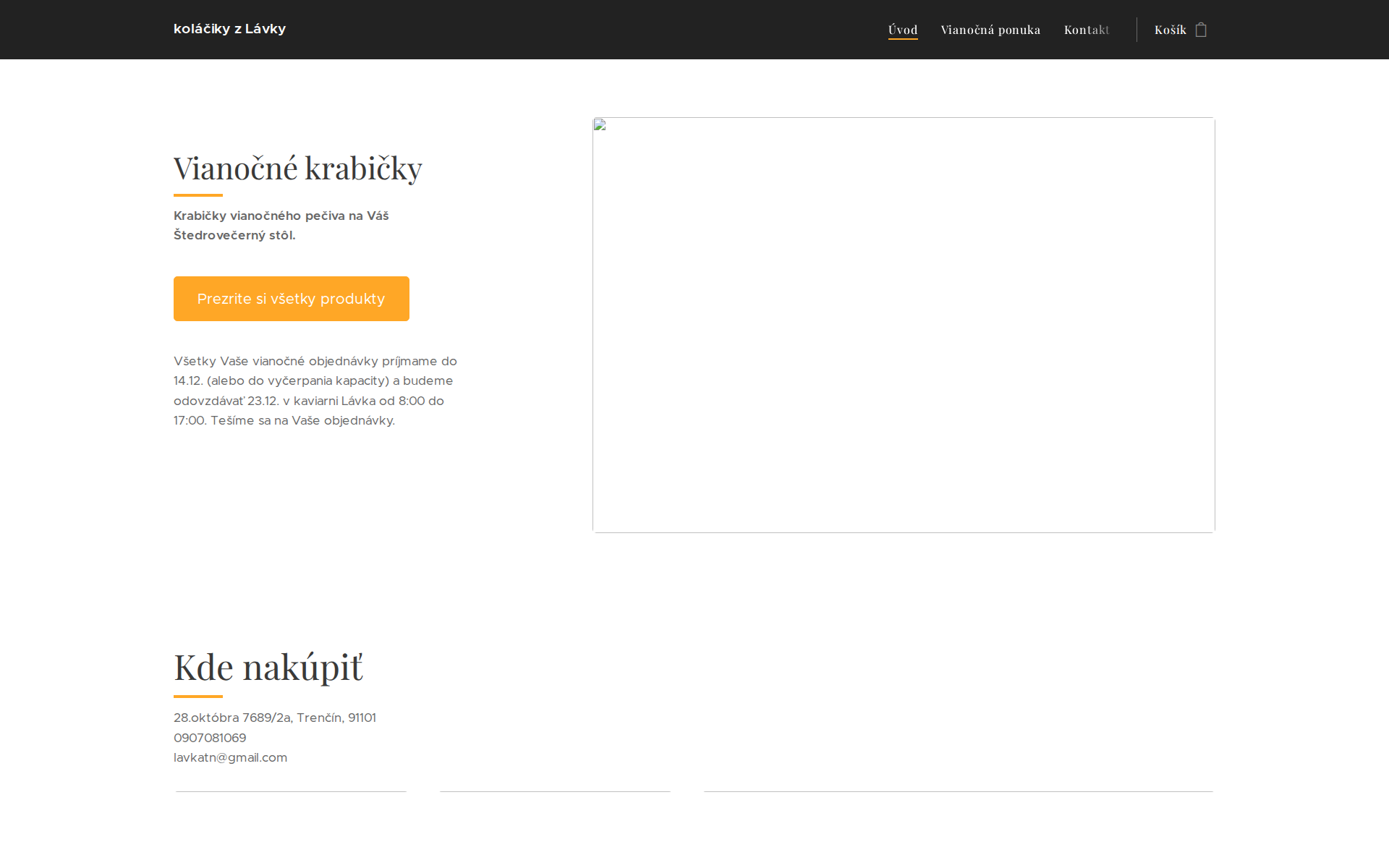Select the address 28.októbra 7689/2a, Trenčín
The height and width of the screenshot is (868, 1389).
click(x=275, y=718)
